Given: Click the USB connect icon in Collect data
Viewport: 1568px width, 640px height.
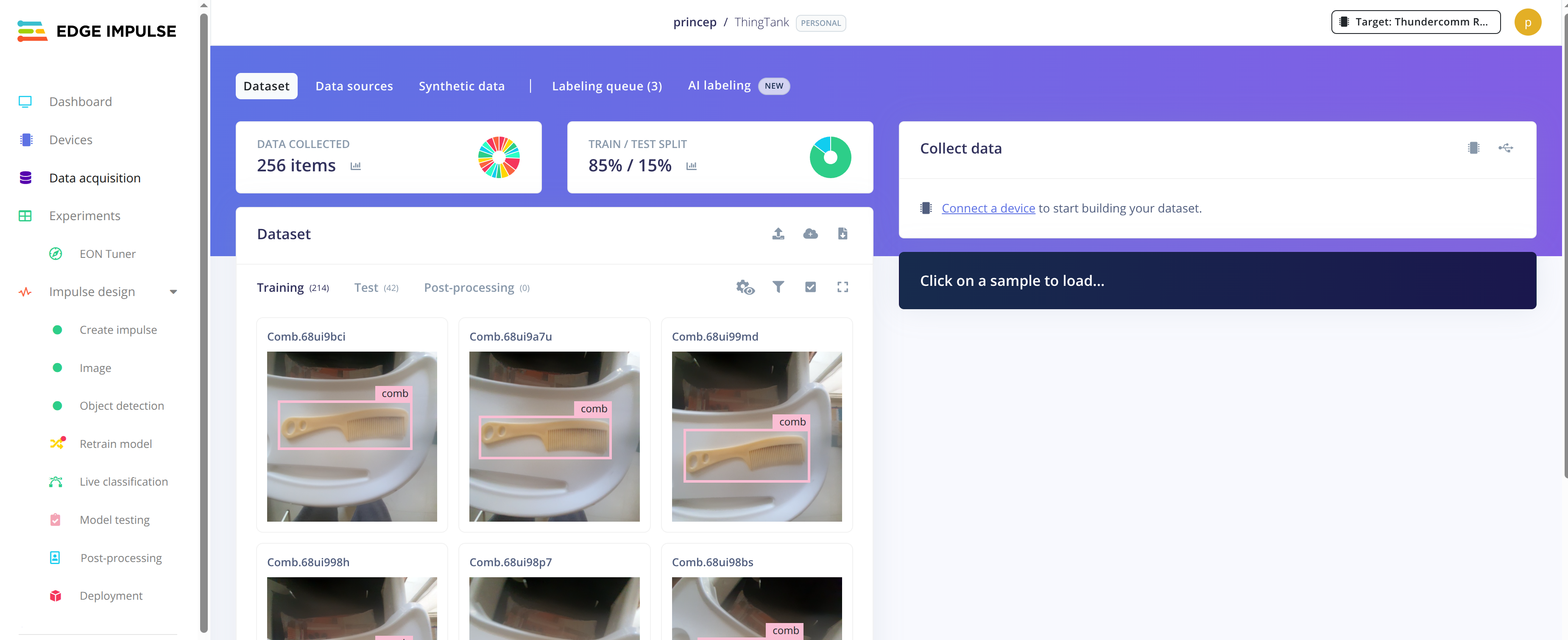Looking at the screenshot, I should tap(1506, 147).
